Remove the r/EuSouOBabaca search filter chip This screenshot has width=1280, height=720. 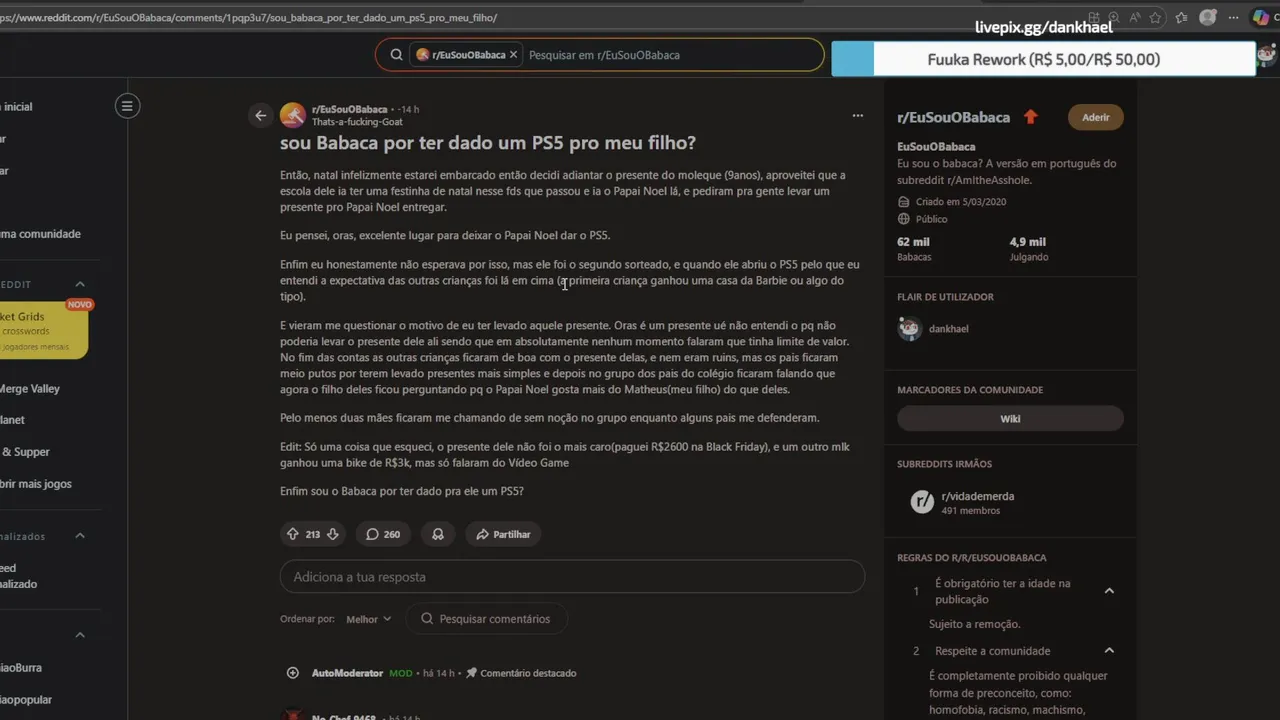tap(514, 55)
